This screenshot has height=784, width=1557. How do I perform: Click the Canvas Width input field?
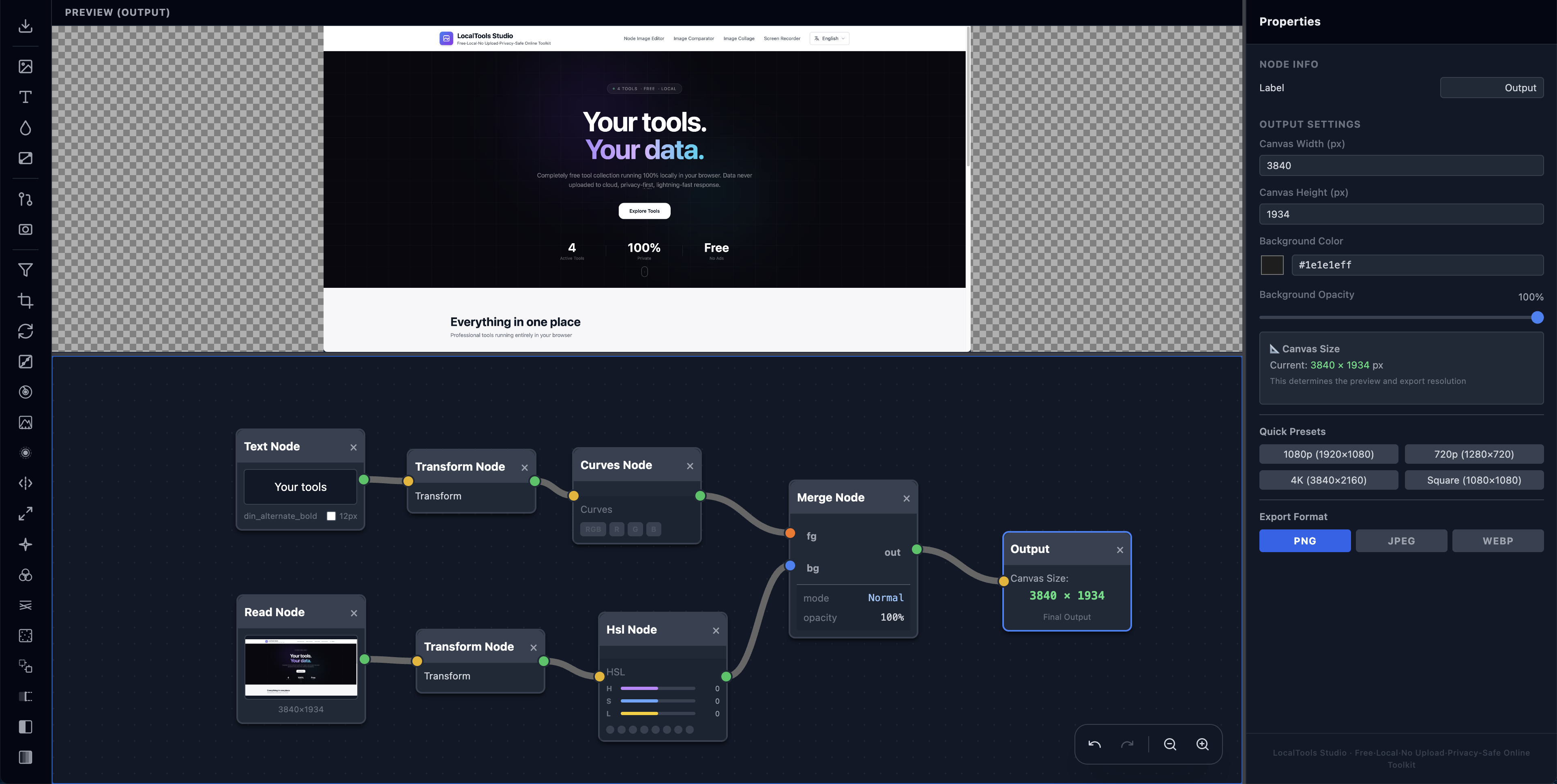tap(1401, 165)
